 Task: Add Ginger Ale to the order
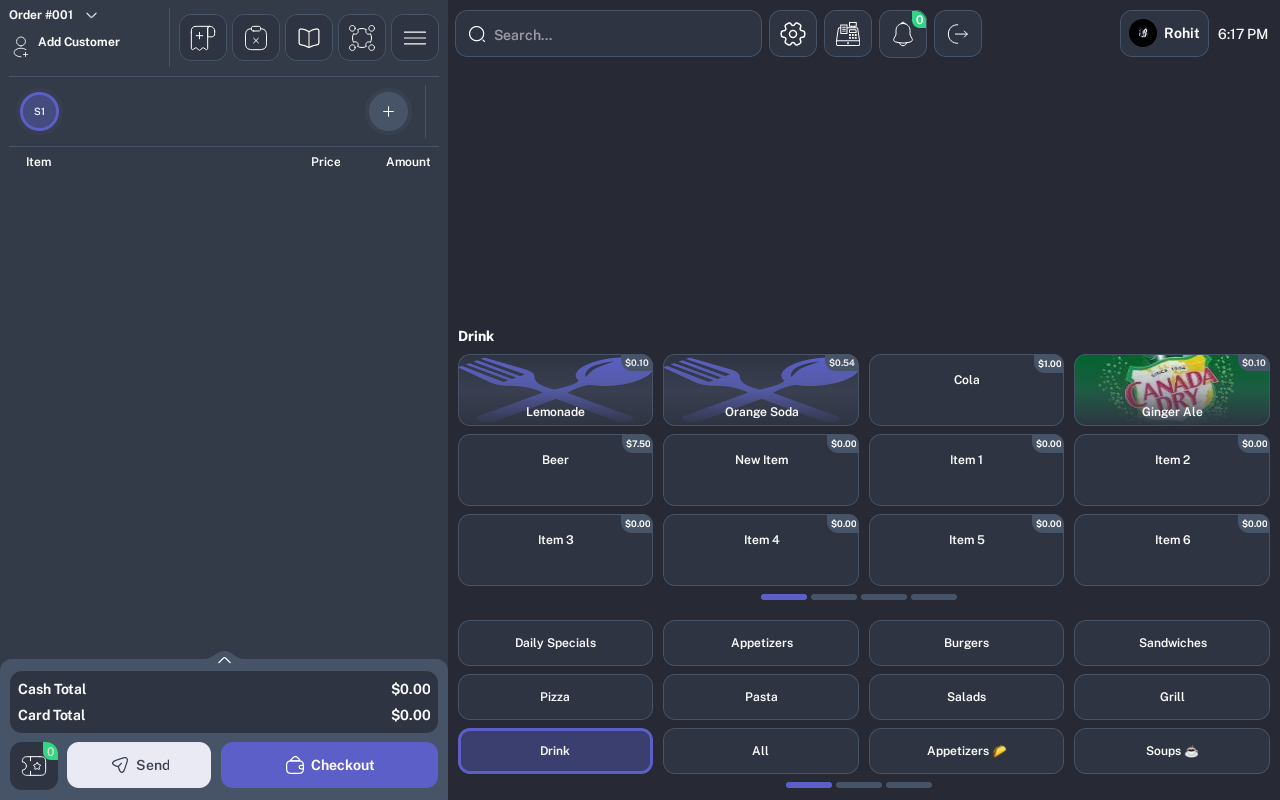[x=1172, y=390]
